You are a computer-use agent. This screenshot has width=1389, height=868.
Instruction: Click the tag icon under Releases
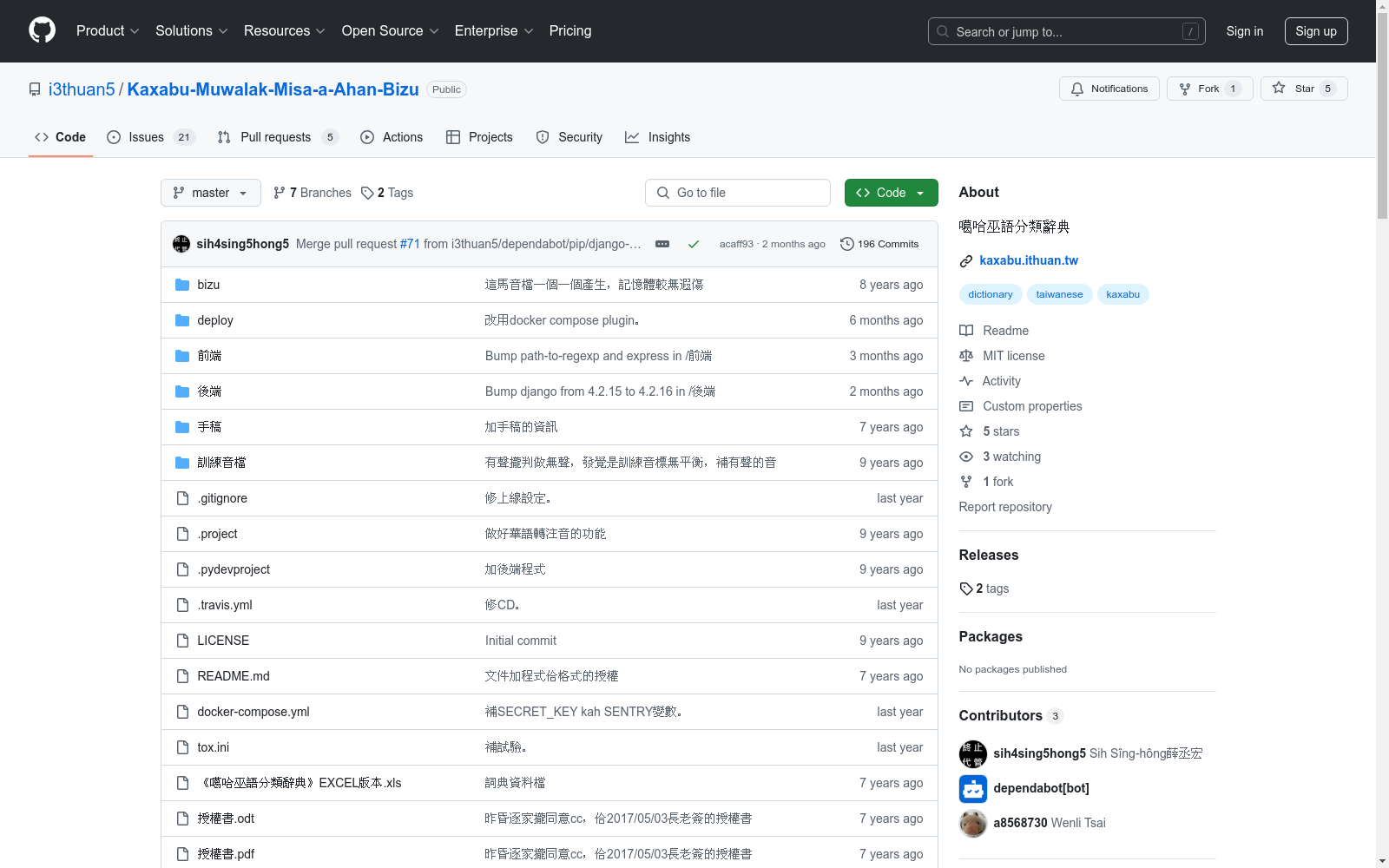click(966, 589)
